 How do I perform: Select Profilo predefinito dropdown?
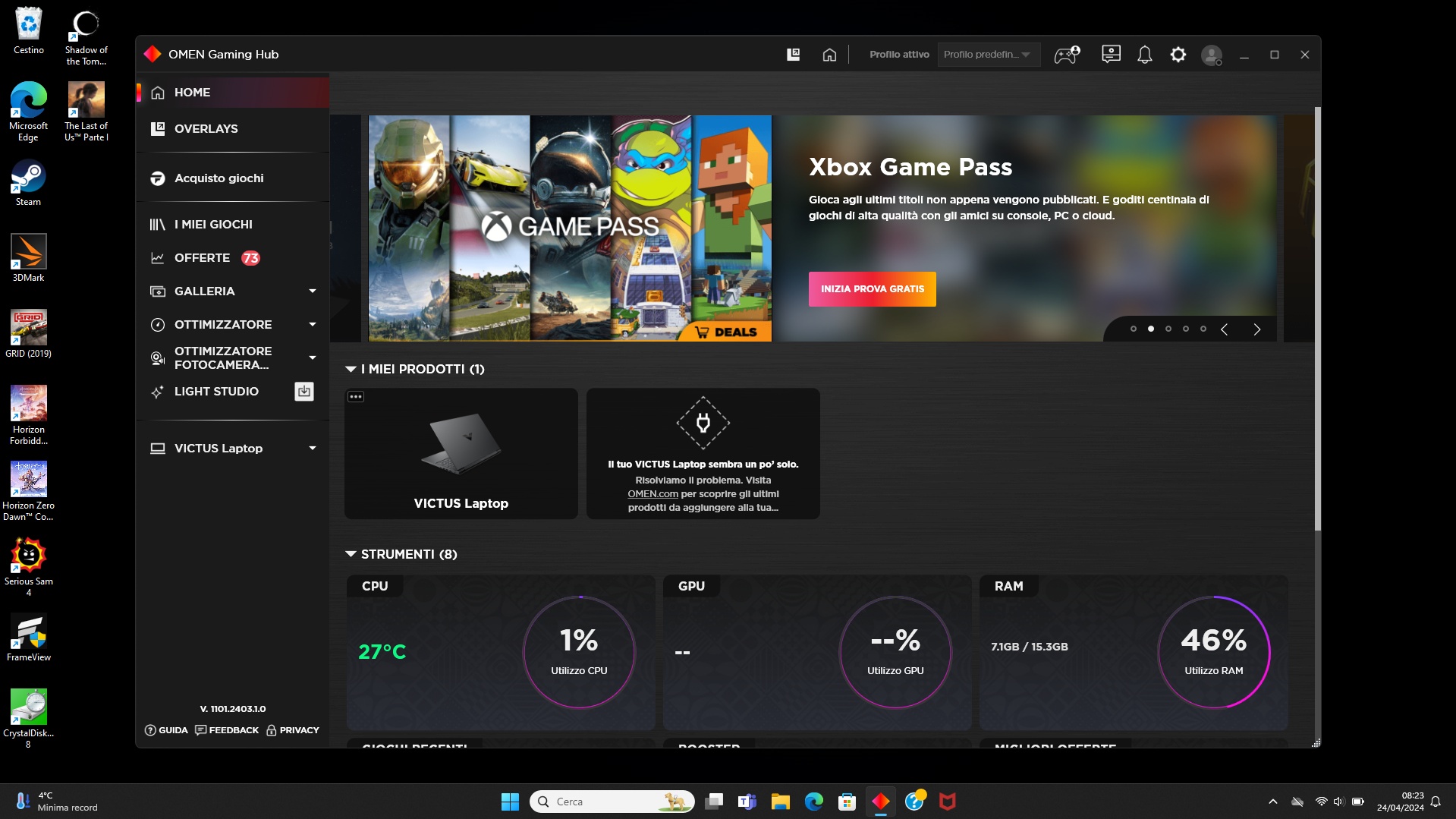[x=988, y=55]
